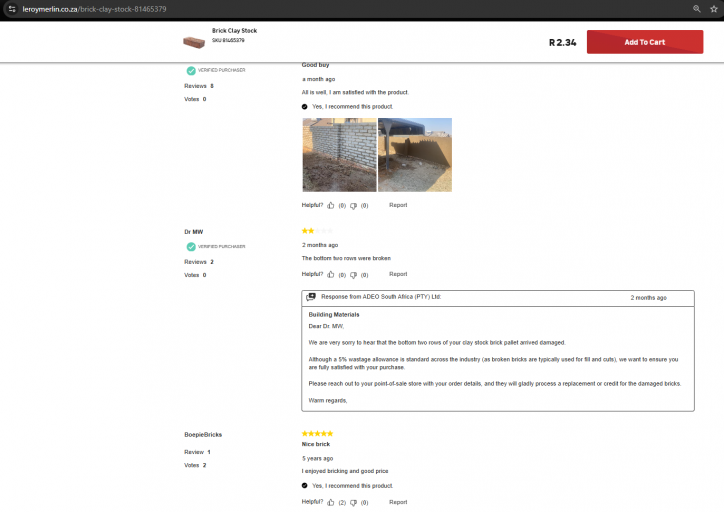724x512 pixels.
Task: Click the SKU number text
Action: 228,41
